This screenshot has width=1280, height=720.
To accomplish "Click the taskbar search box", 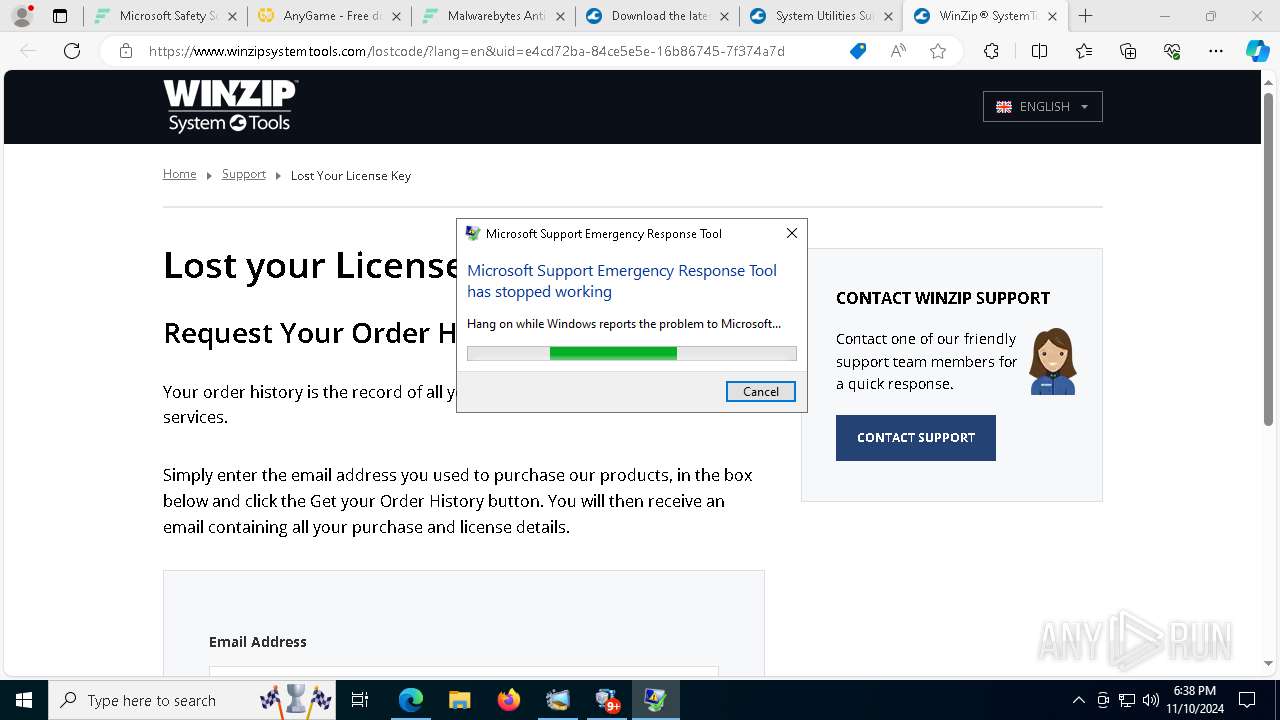I will click(x=192, y=700).
